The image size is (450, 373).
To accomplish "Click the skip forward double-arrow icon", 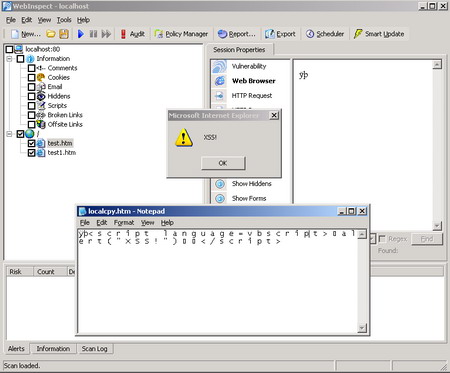I will [106, 34].
